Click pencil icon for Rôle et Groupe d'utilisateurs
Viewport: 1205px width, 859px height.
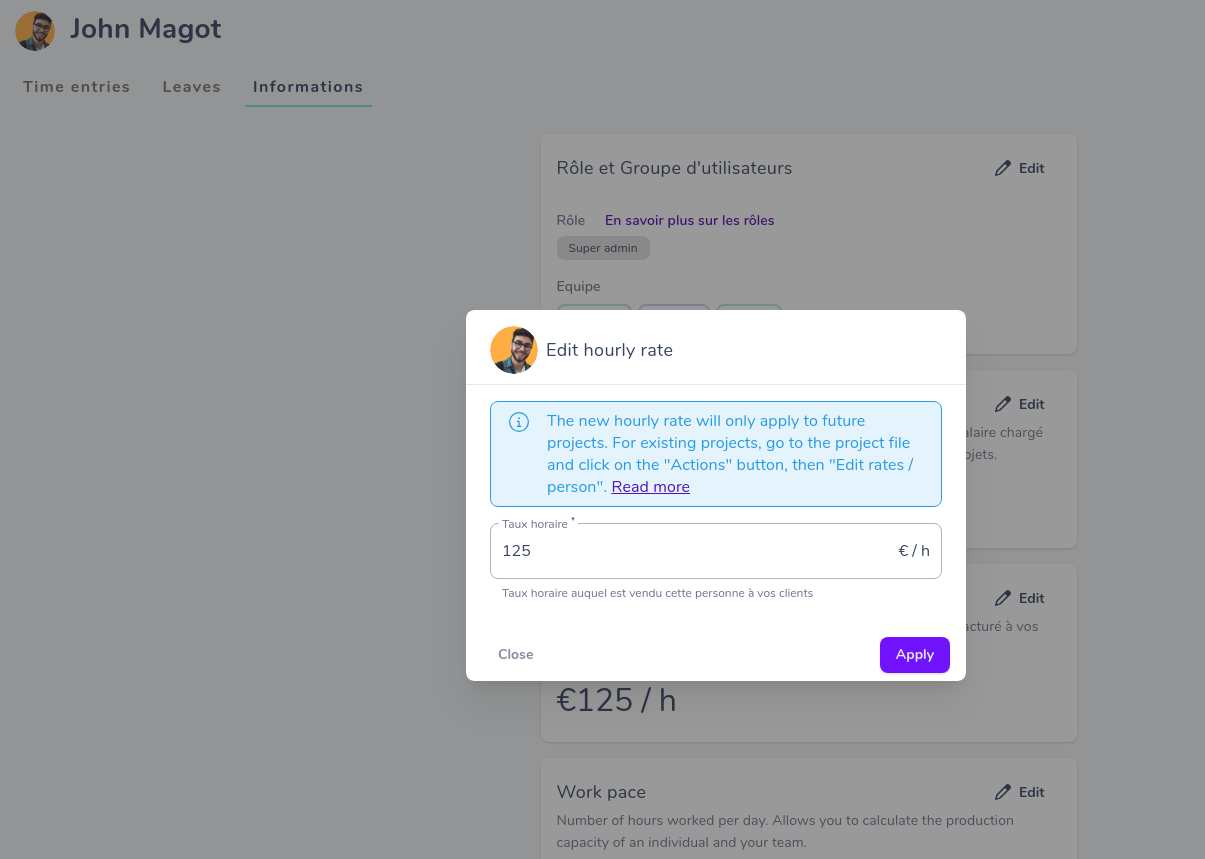tap(1003, 169)
